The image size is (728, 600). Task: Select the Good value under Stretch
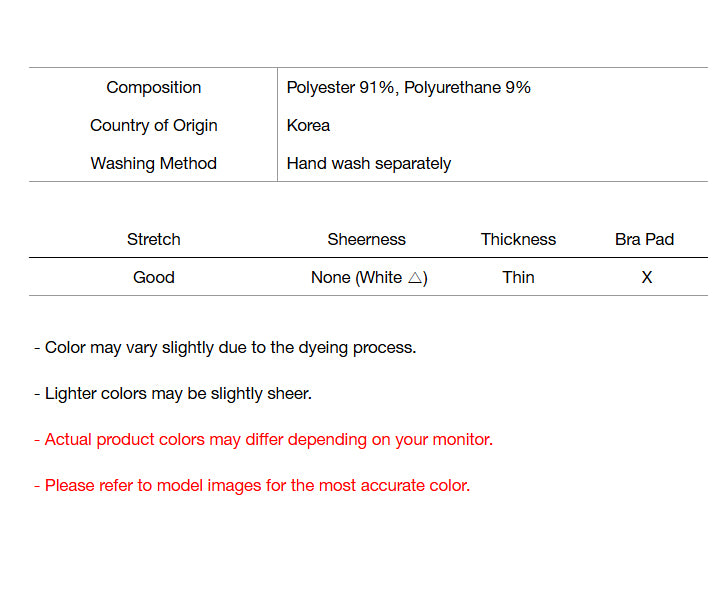(153, 278)
